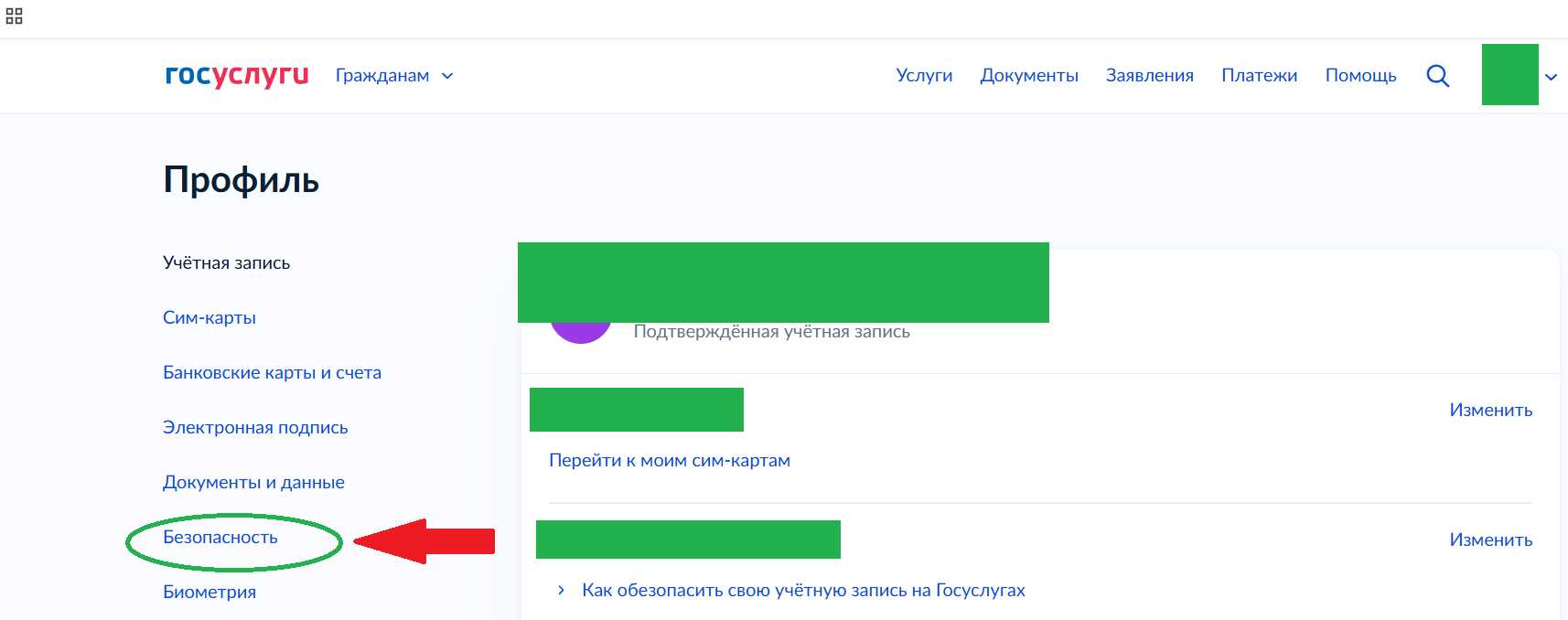Go to Документы in the top navigation
Viewport: 1568px width, 620px height.
pyautogui.click(x=1029, y=76)
